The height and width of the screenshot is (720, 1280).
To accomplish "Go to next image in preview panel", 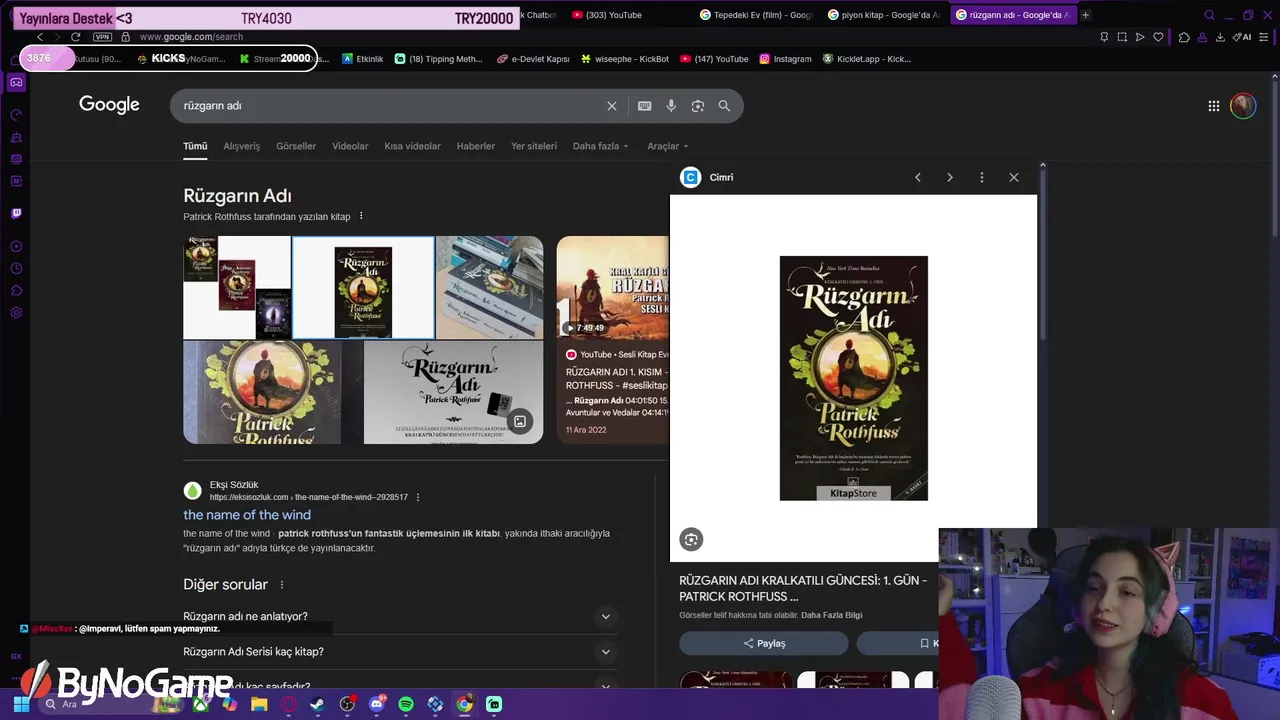I will 950,177.
